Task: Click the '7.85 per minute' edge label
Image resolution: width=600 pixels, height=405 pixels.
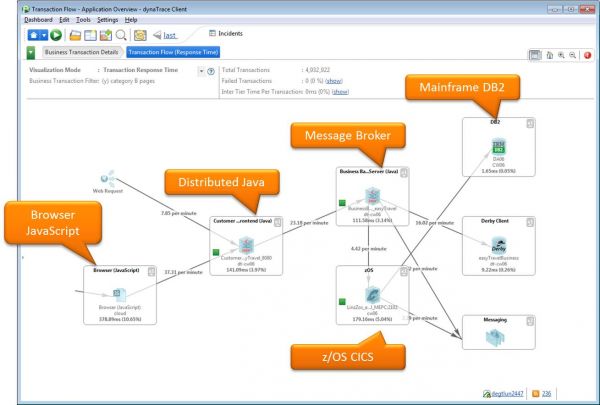Action: tap(179, 213)
